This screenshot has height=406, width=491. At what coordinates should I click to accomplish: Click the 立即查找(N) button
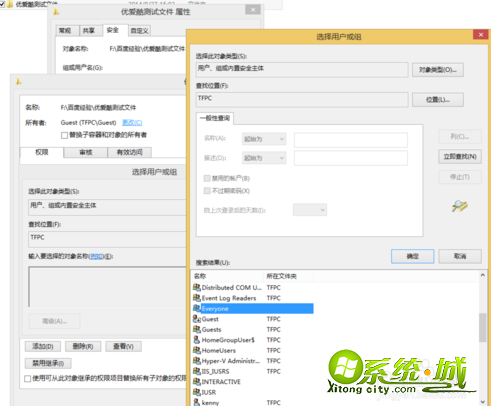(460, 156)
